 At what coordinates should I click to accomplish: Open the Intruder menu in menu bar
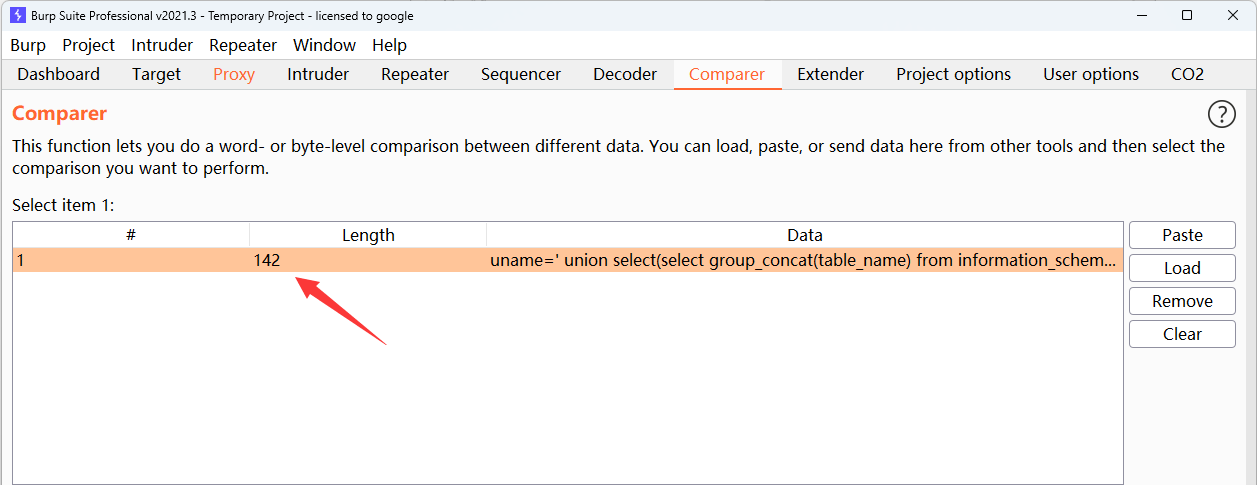point(163,45)
